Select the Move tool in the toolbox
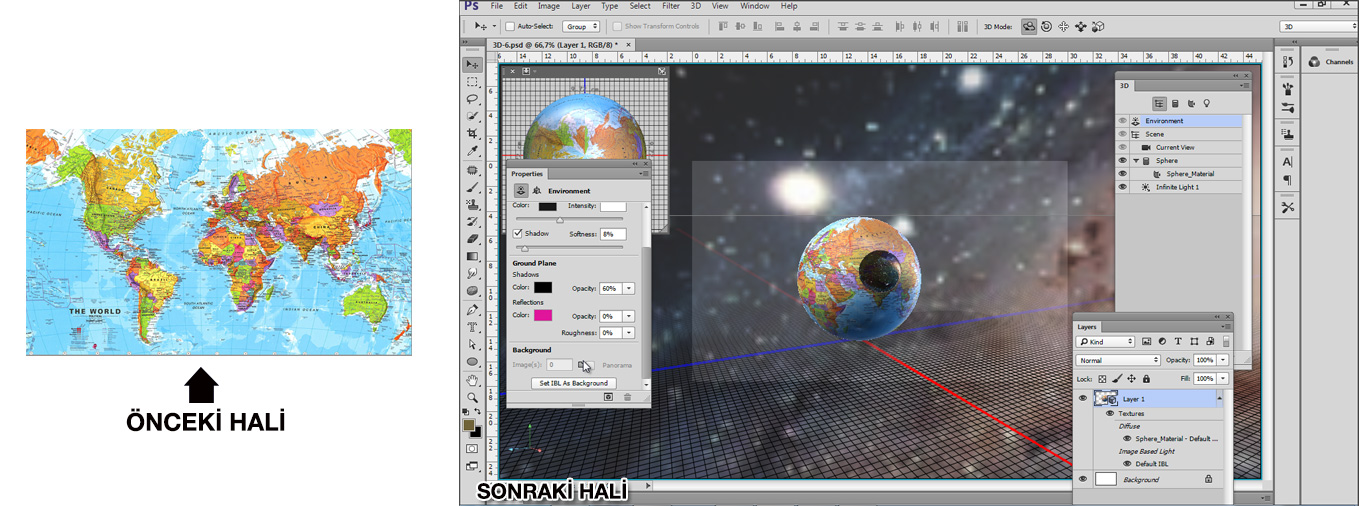This screenshot has height=506, width=1359. [473, 64]
